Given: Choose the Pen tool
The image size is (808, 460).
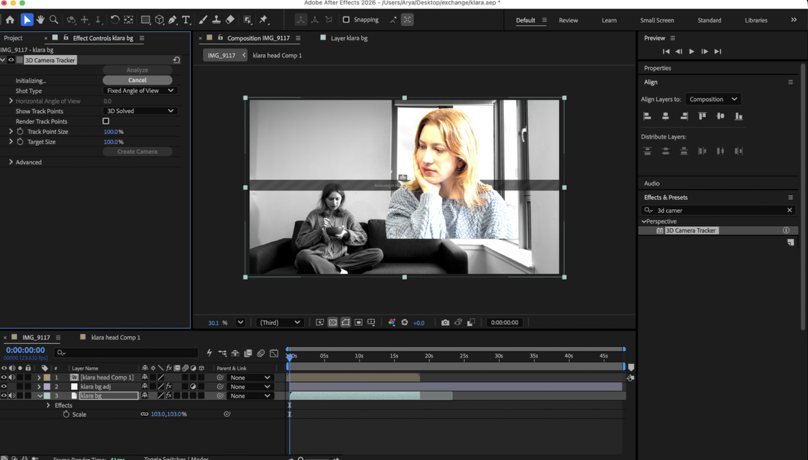Looking at the screenshot, I should pyautogui.click(x=173, y=20).
